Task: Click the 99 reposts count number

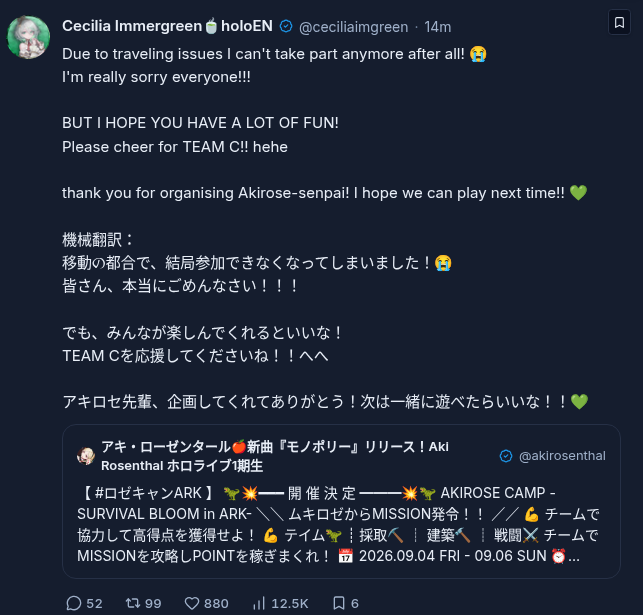Action: coord(153,604)
